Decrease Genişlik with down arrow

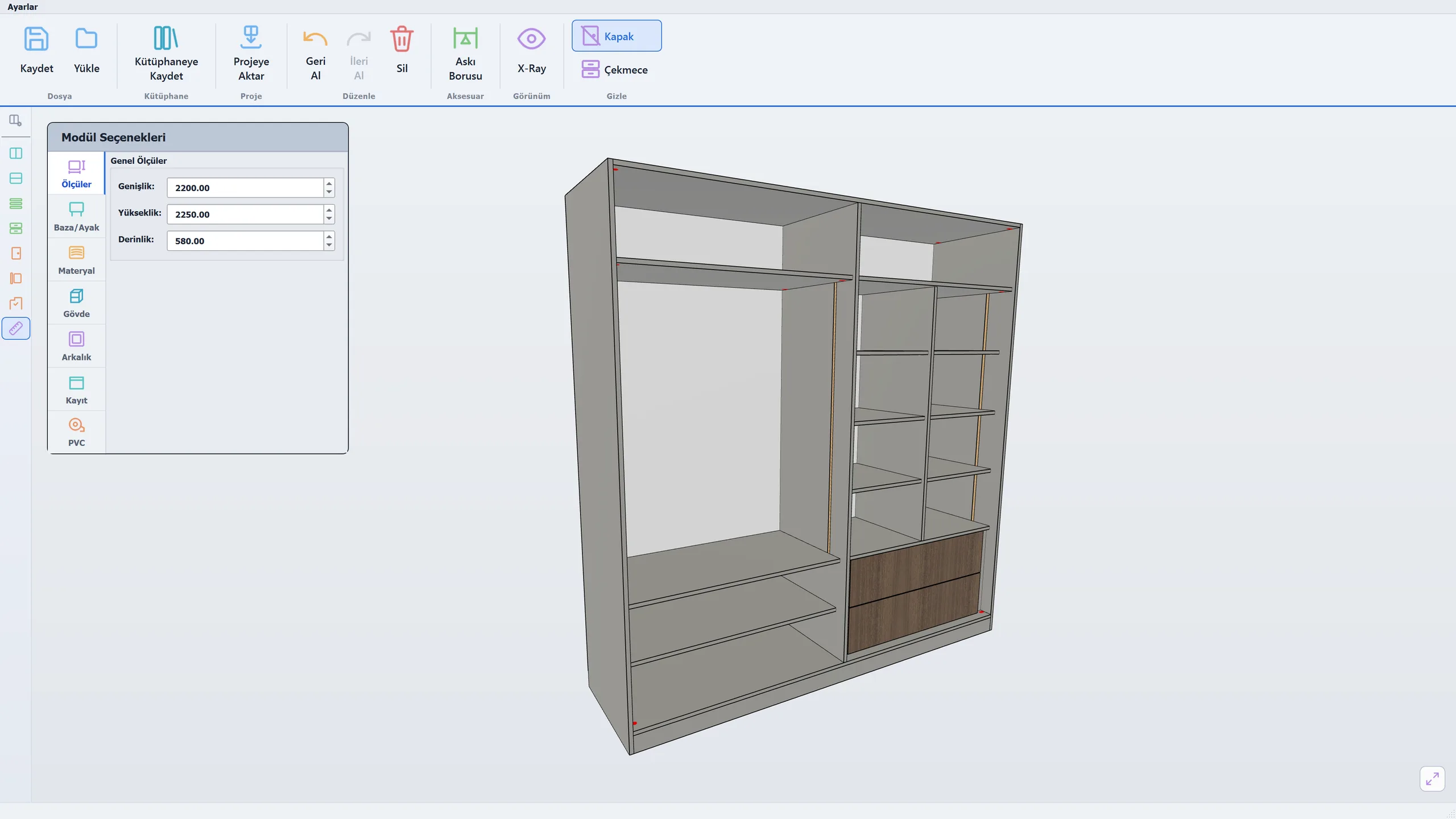[x=329, y=192]
